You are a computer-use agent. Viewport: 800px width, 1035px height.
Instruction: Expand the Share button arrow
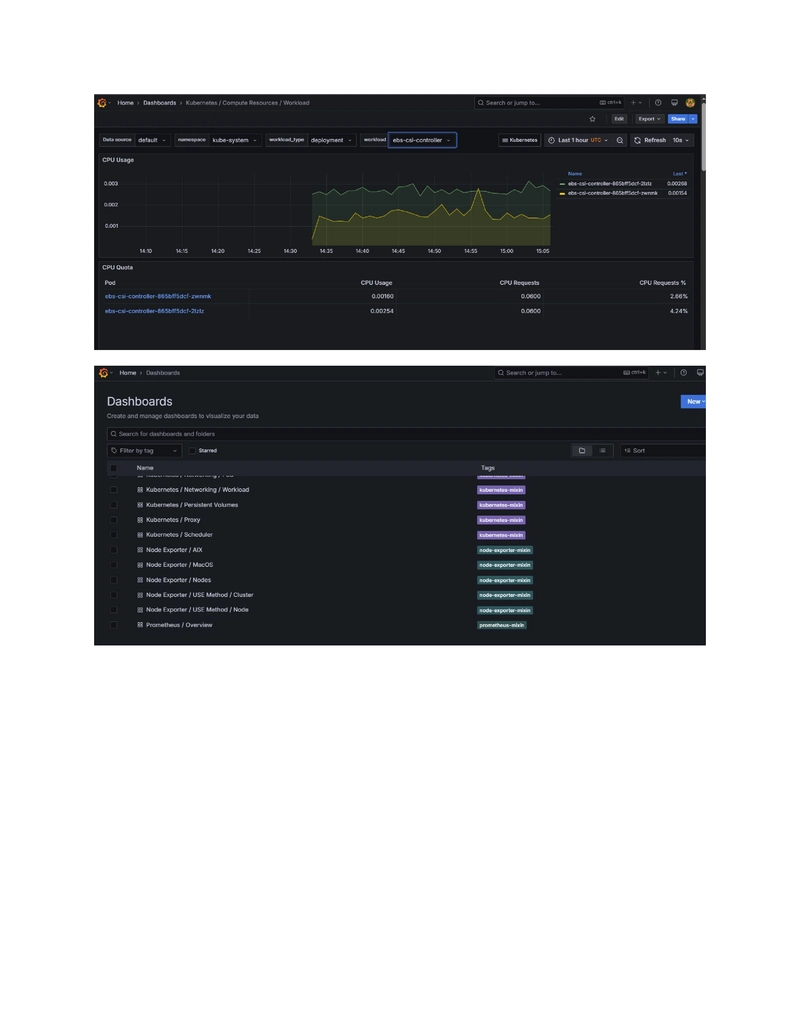[693, 119]
